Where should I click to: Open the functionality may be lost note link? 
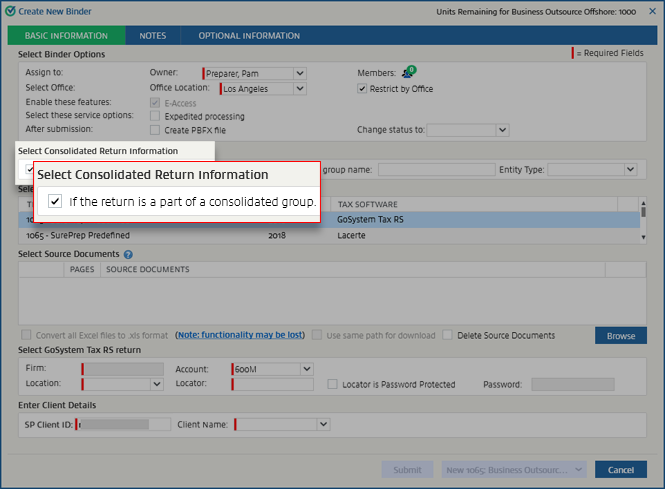click(239, 335)
